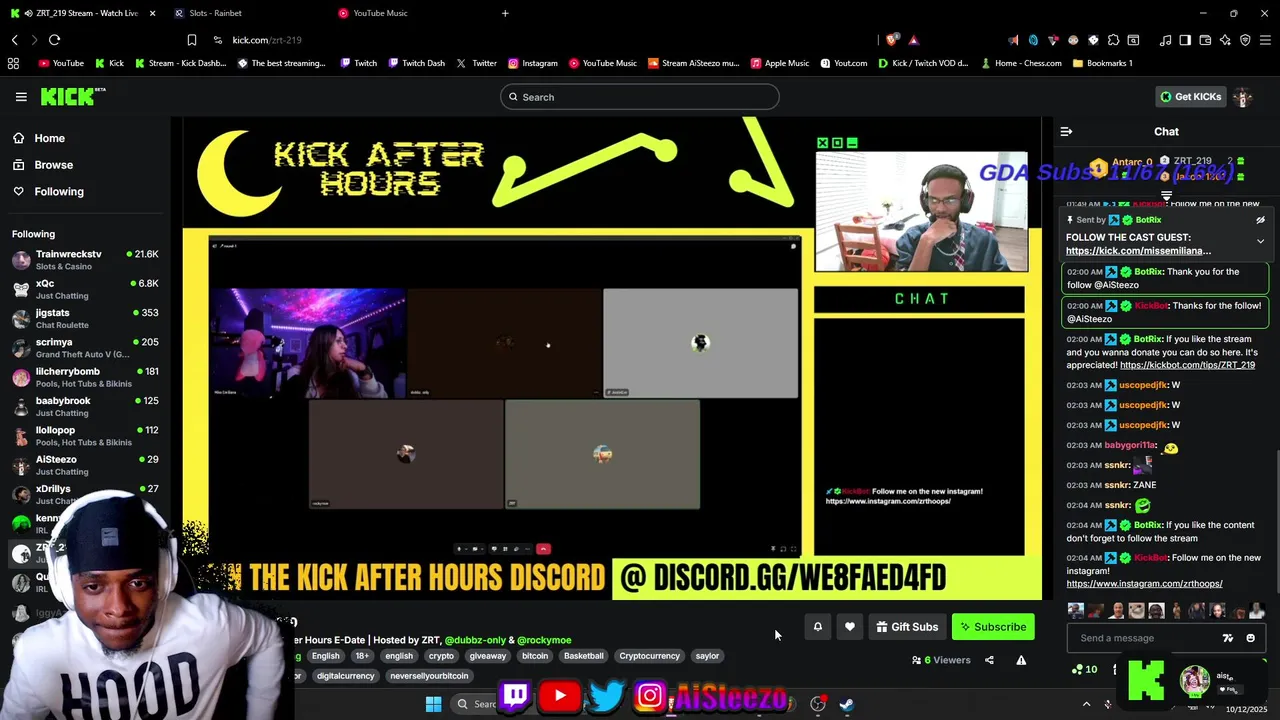Open Brave VPN shield icon
The width and height of the screenshot is (1280, 720).
[1245, 40]
